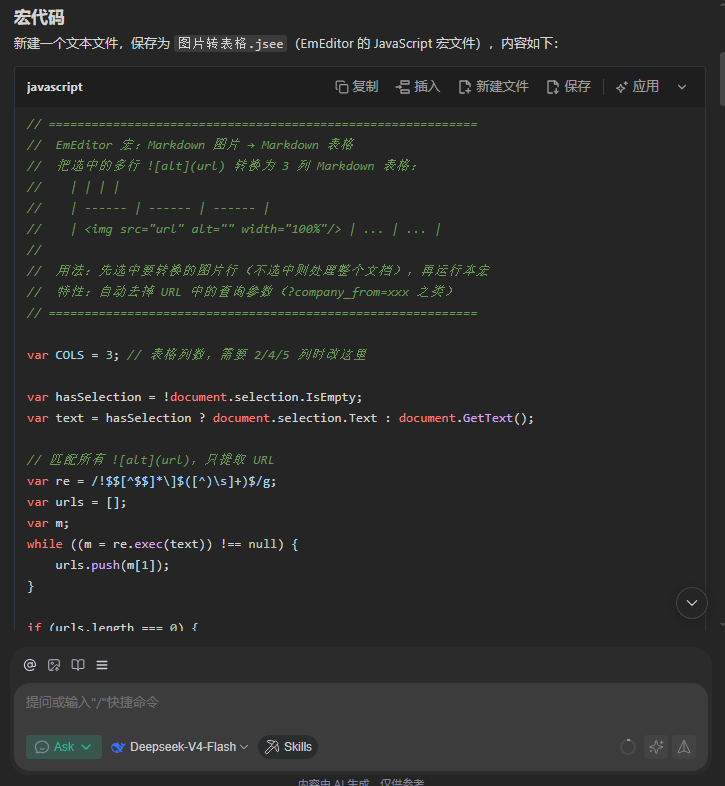Click the while loop code line
Image resolution: width=725 pixels, height=786 pixels.
[x=162, y=544]
